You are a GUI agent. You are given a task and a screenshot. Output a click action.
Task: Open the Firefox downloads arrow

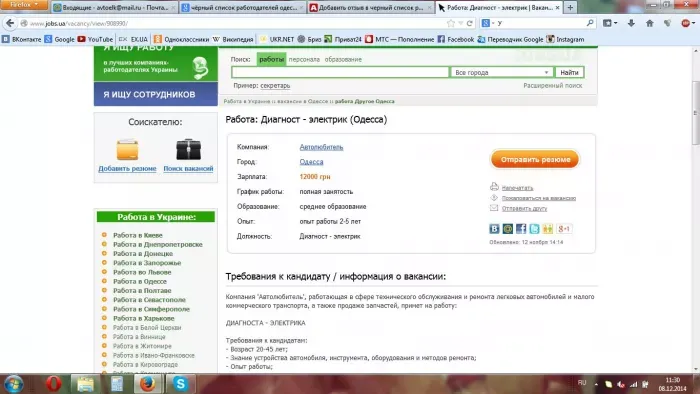click(x=631, y=23)
